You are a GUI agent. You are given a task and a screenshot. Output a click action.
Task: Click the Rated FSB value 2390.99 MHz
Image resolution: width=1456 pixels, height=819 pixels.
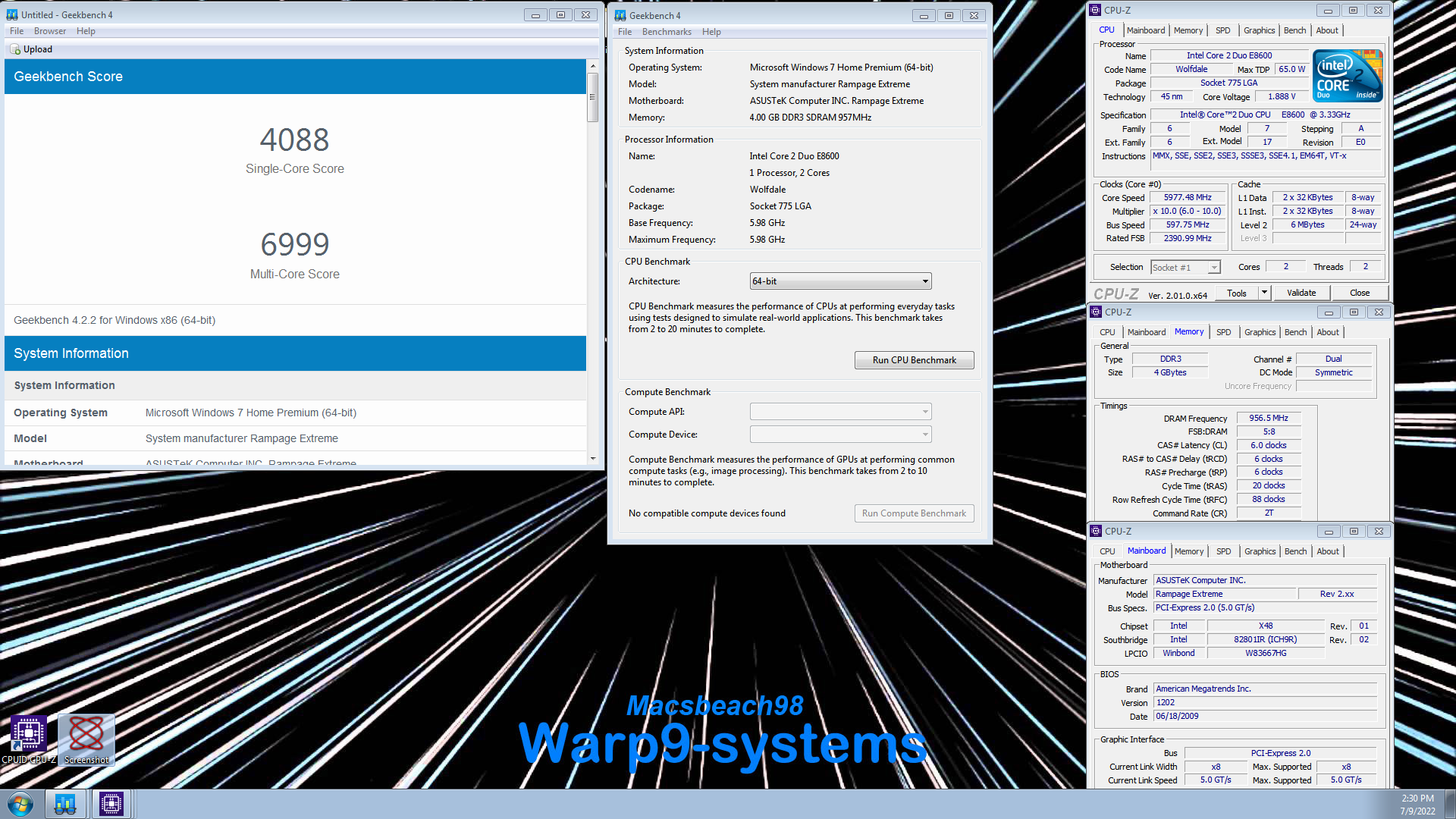click(1188, 238)
